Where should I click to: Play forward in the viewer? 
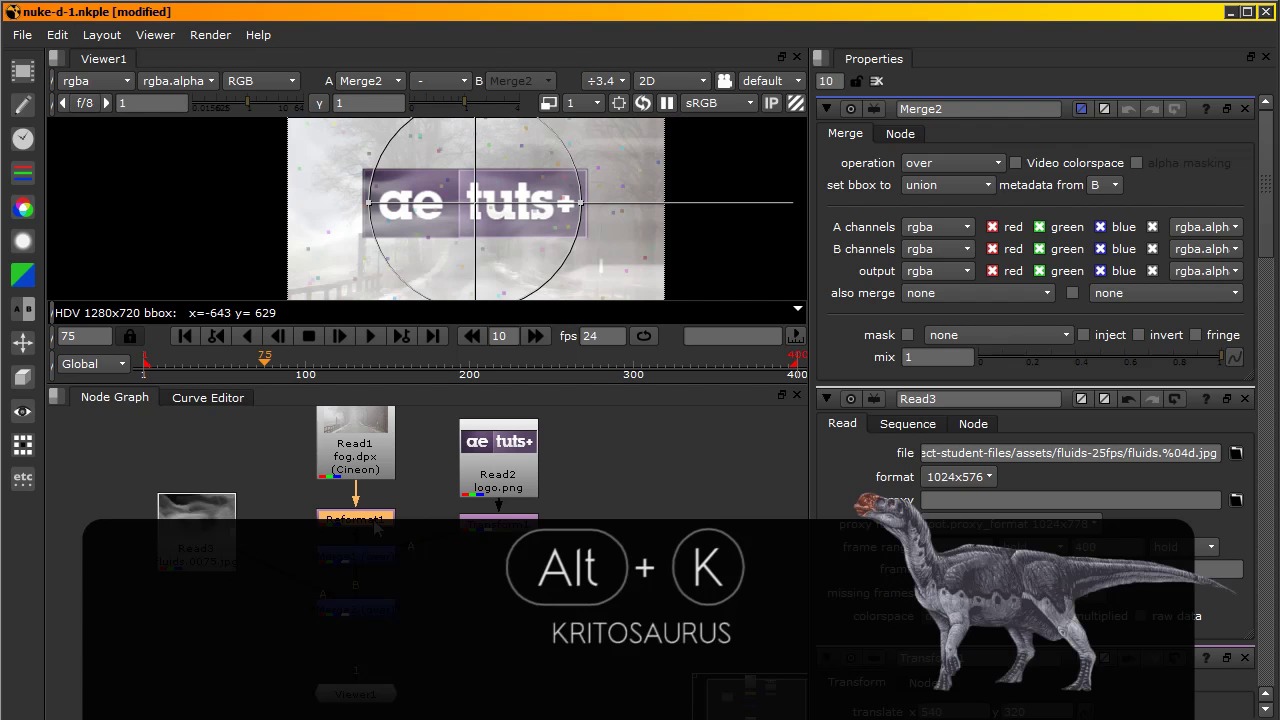tap(371, 337)
